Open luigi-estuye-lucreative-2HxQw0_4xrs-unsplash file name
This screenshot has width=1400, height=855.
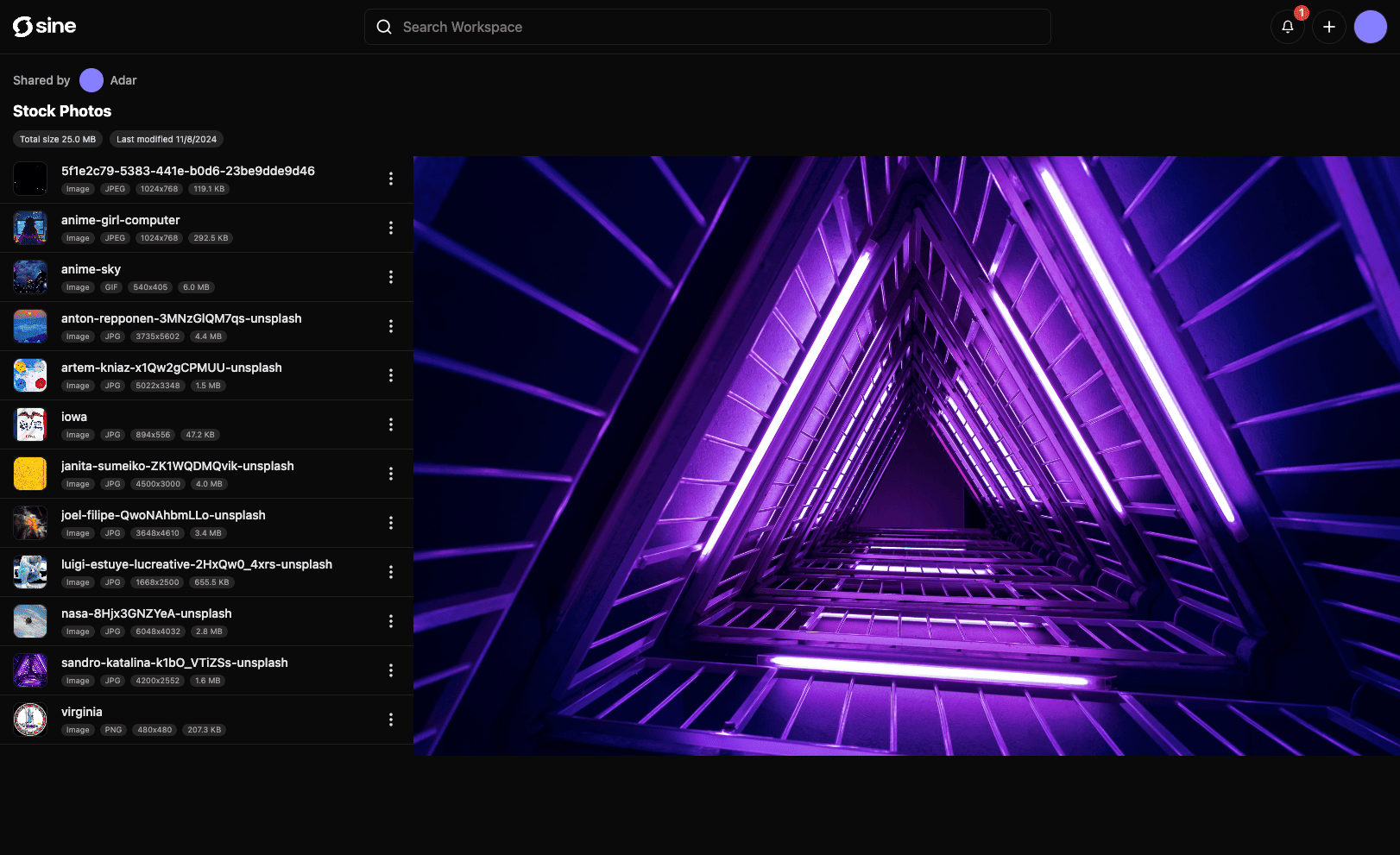coord(197,564)
